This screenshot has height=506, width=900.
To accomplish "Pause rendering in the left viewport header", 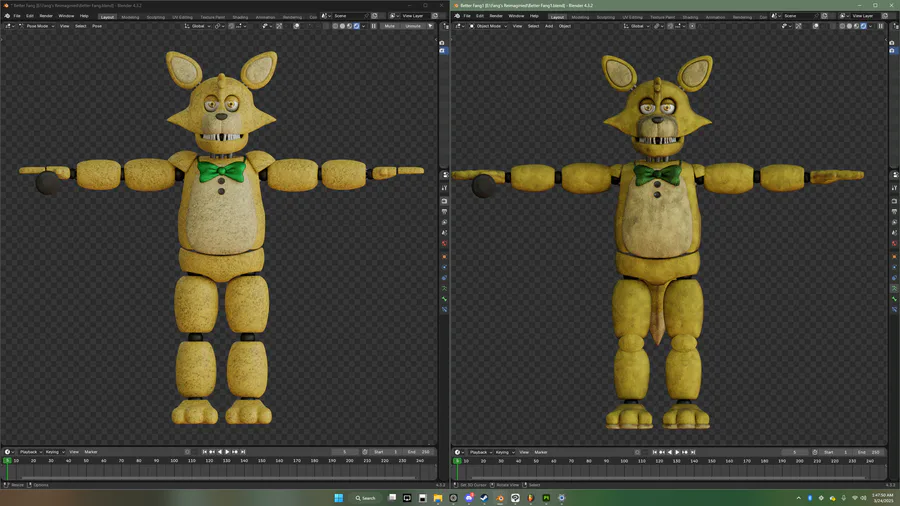I will coord(374,26).
